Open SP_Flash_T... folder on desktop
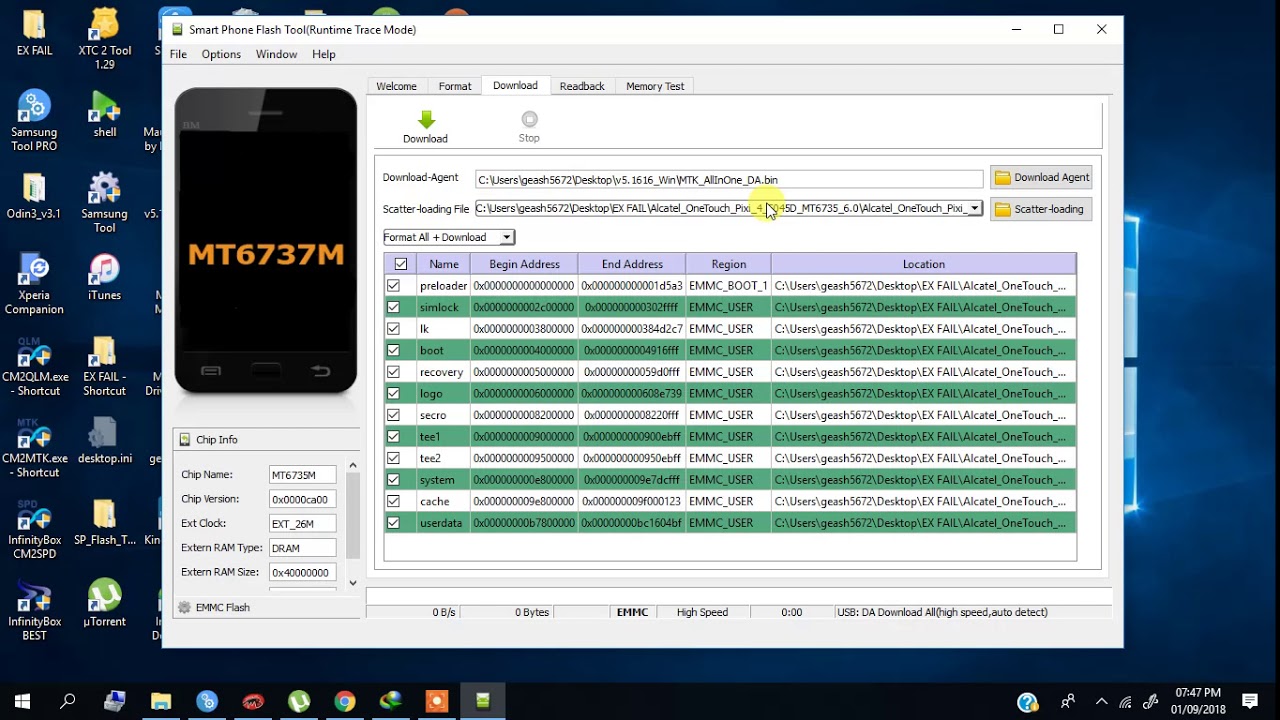The height and width of the screenshot is (720, 1280). [104, 522]
